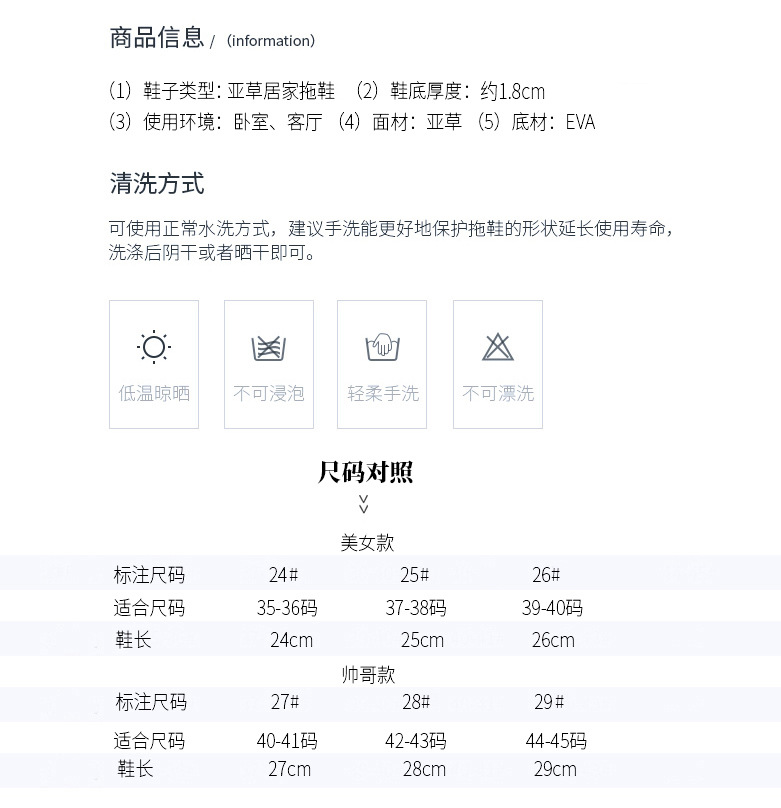The image size is (781, 808).
Task: Click the sun low-temperature drying icon
Action: 154,347
